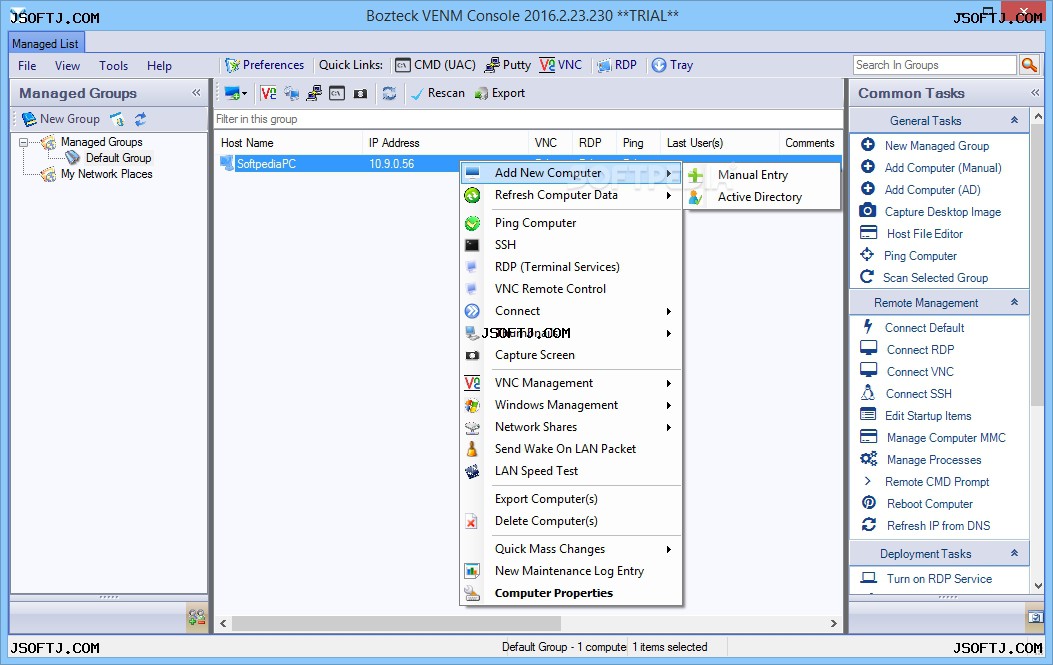Click the SoftpediaPC computer icon in the host list

[x=227, y=163]
